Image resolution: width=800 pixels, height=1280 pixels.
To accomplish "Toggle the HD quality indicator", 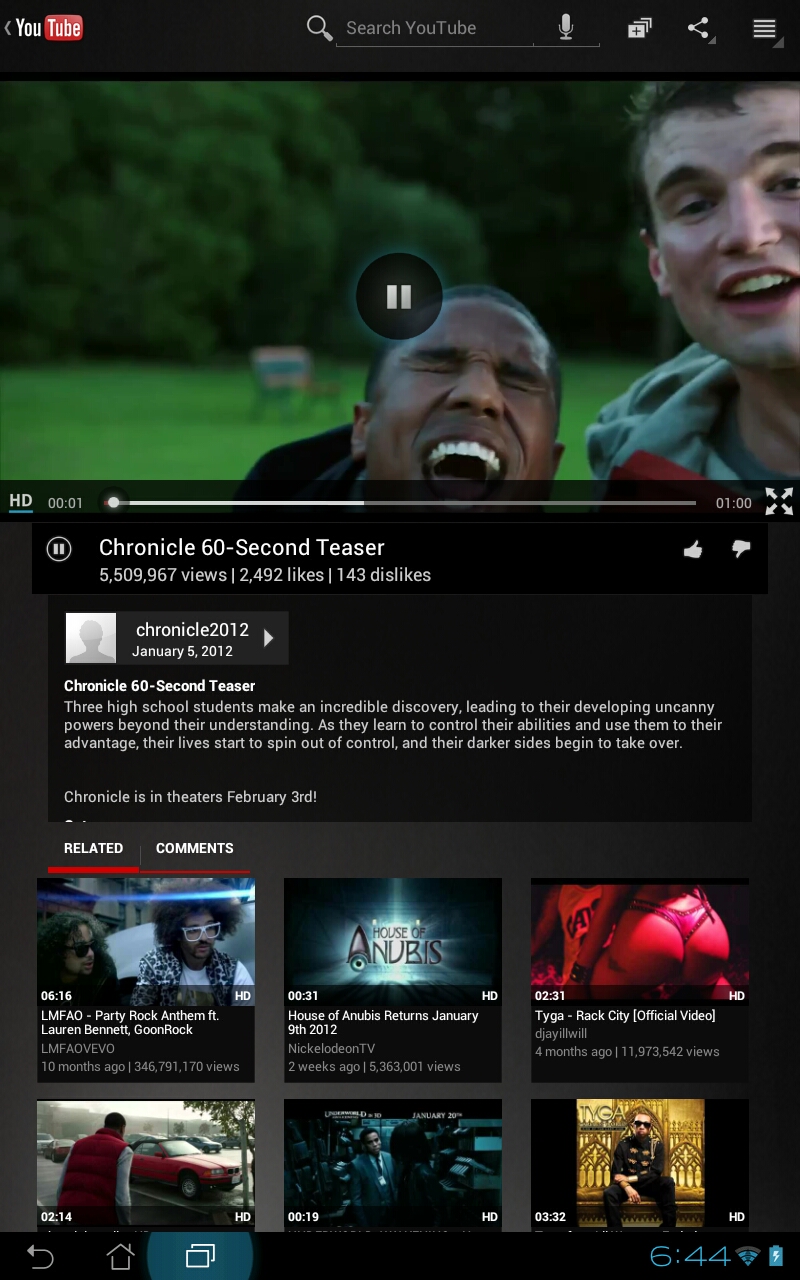I will [21, 502].
